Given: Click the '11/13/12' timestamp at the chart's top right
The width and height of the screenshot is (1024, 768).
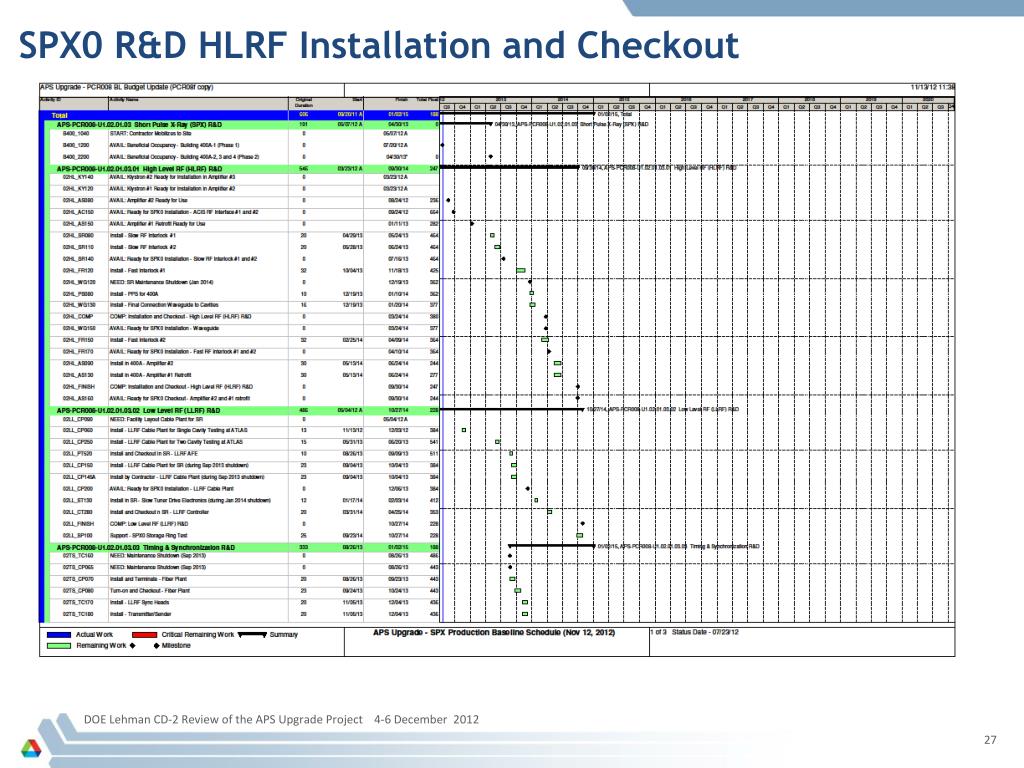Looking at the screenshot, I should pyautogui.click(x=933, y=87).
